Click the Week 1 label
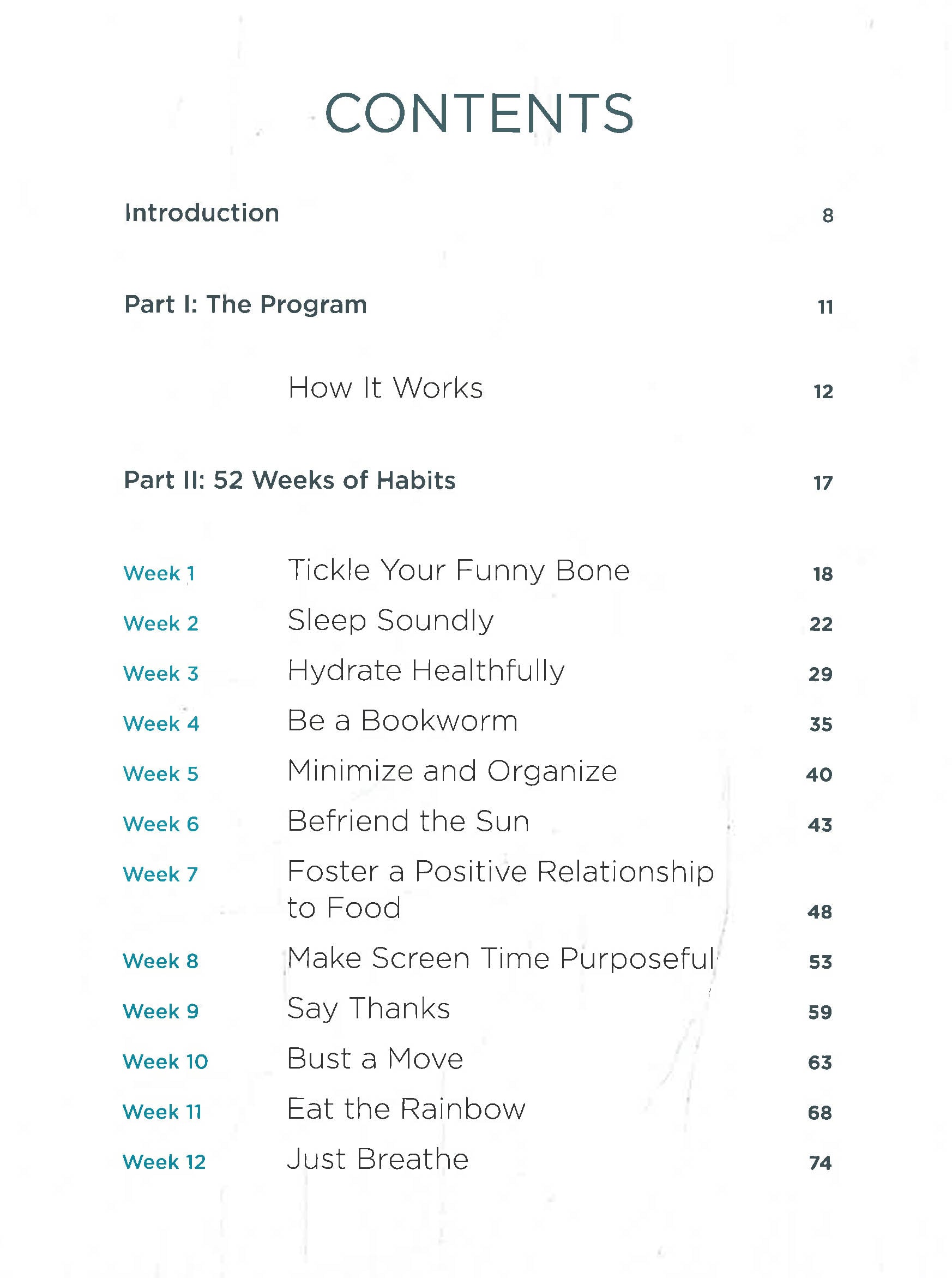The width and height of the screenshot is (952, 1278). 159,573
